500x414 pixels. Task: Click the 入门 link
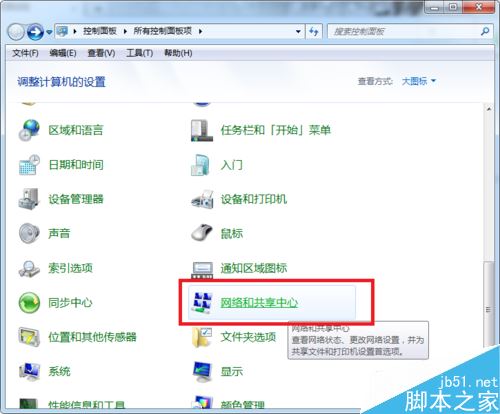pos(232,165)
